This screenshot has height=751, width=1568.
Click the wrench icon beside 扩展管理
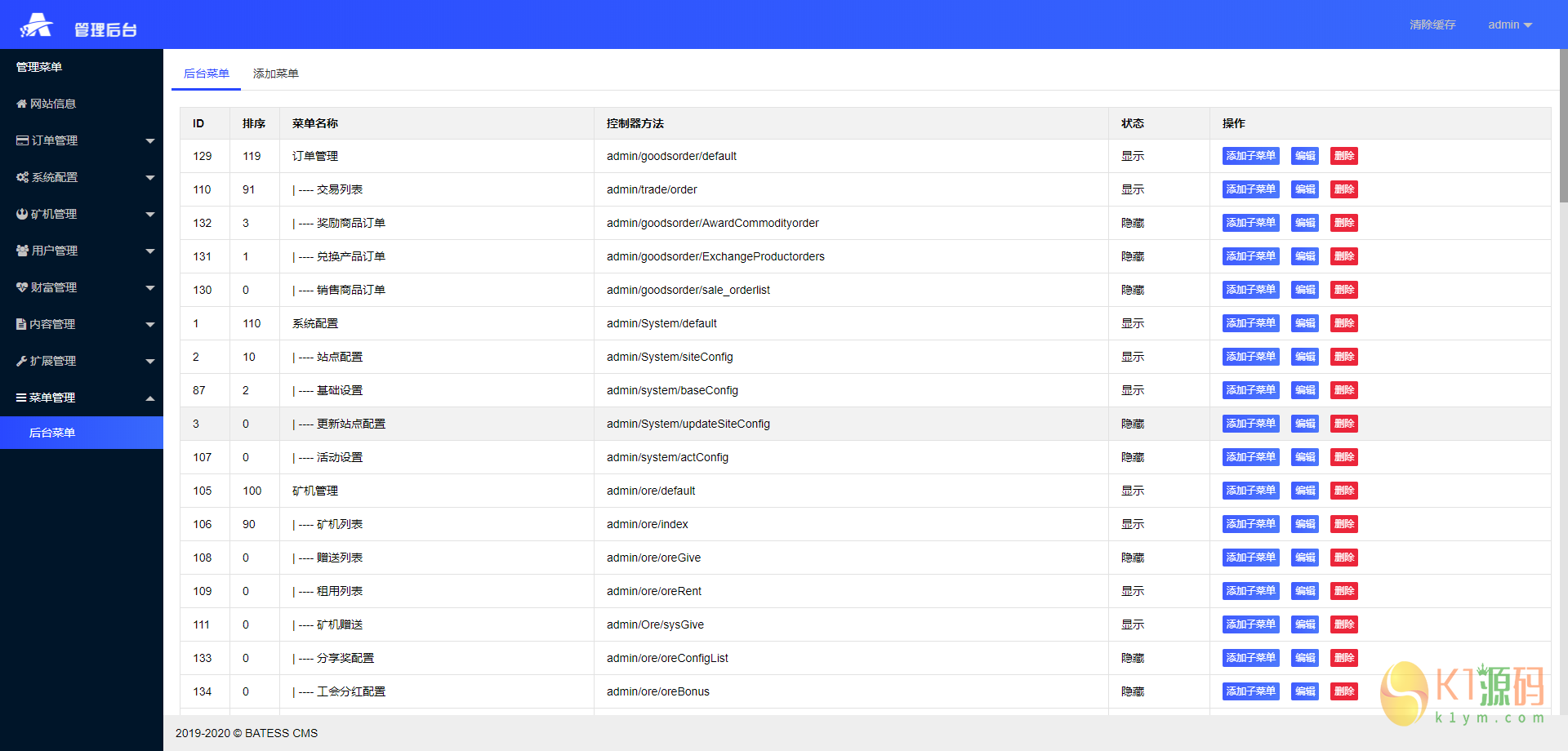click(x=22, y=361)
